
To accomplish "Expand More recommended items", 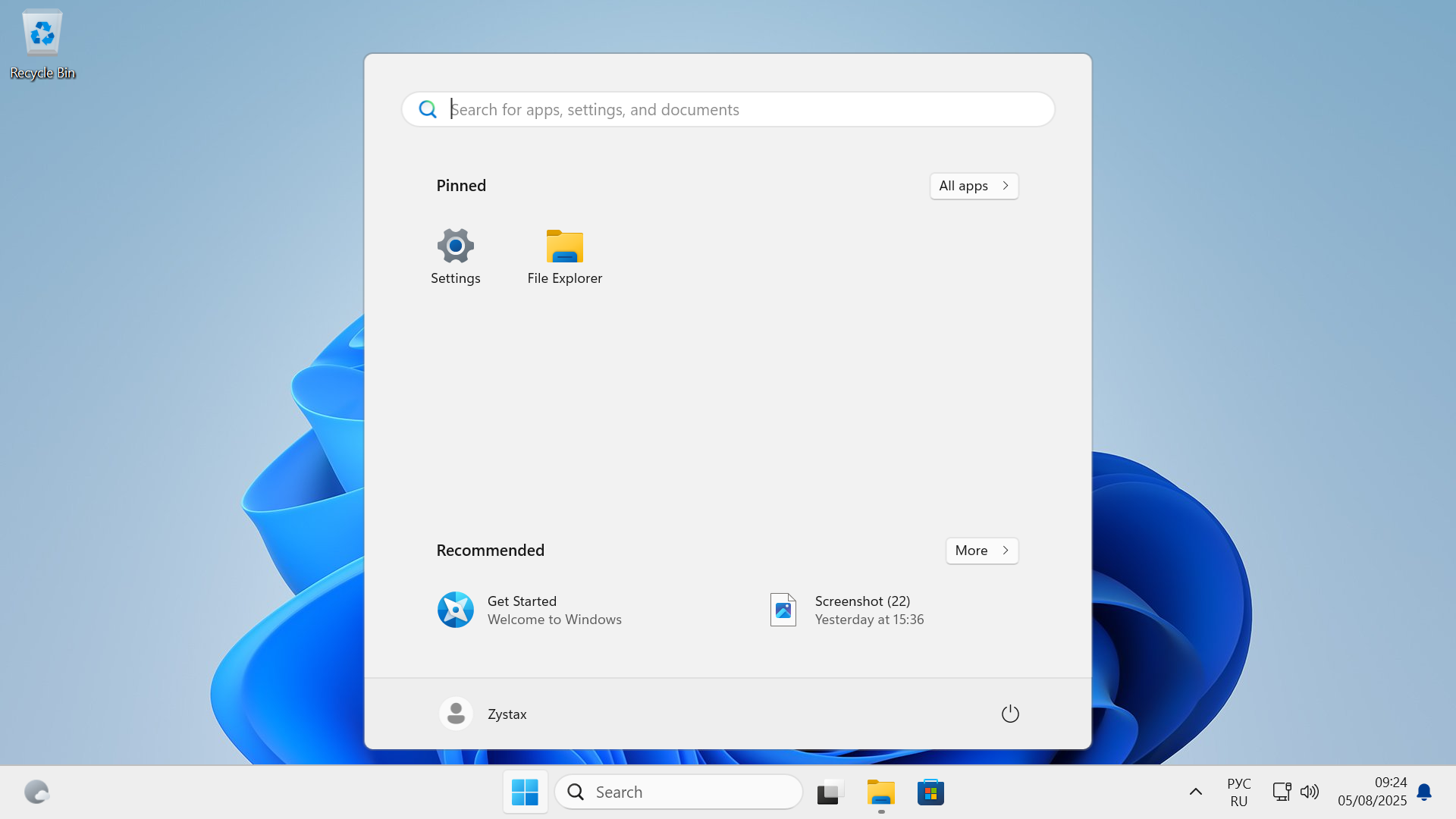I will pyautogui.click(x=981, y=551).
